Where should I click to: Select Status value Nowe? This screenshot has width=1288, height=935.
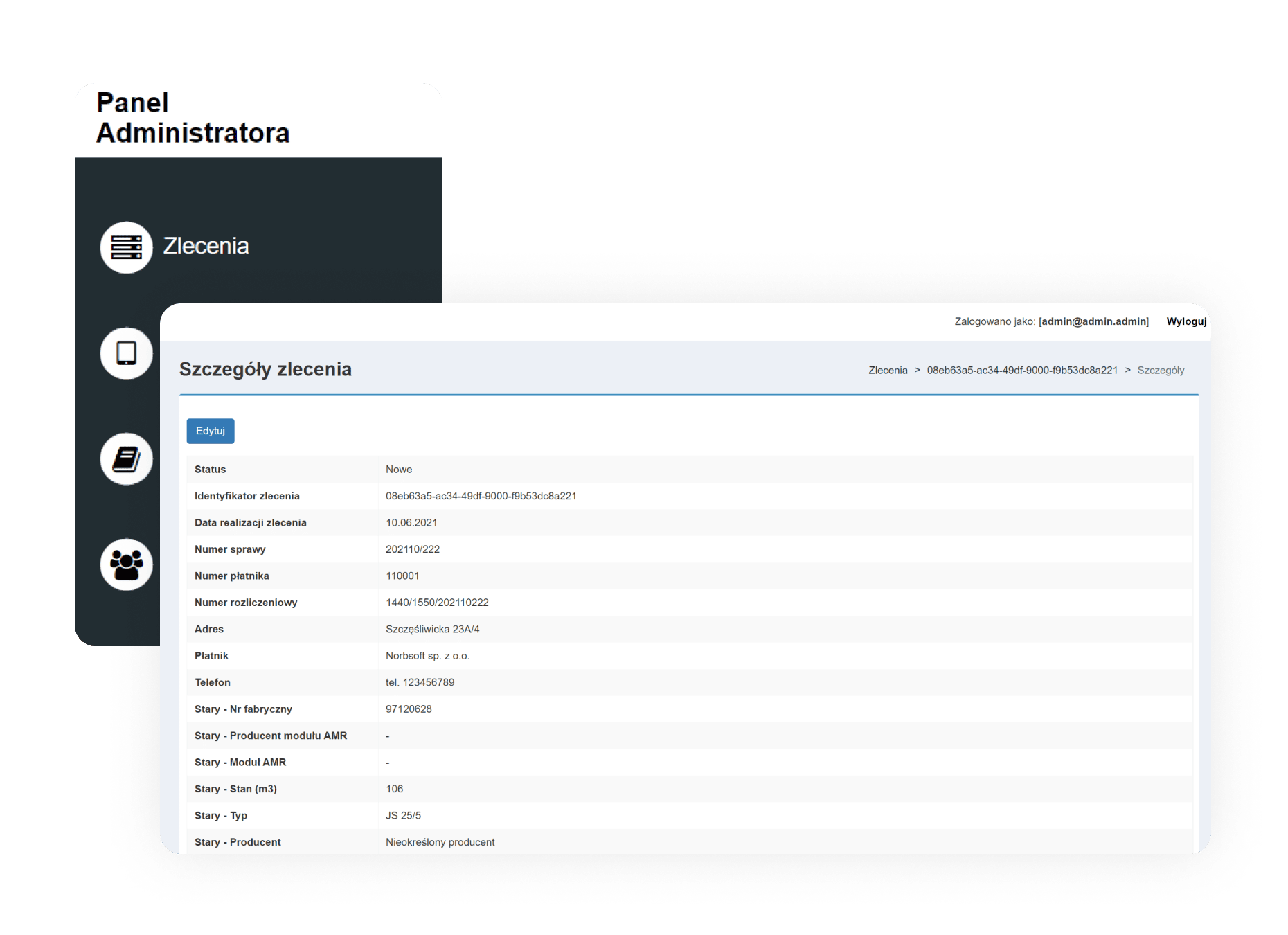click(399, 470)
